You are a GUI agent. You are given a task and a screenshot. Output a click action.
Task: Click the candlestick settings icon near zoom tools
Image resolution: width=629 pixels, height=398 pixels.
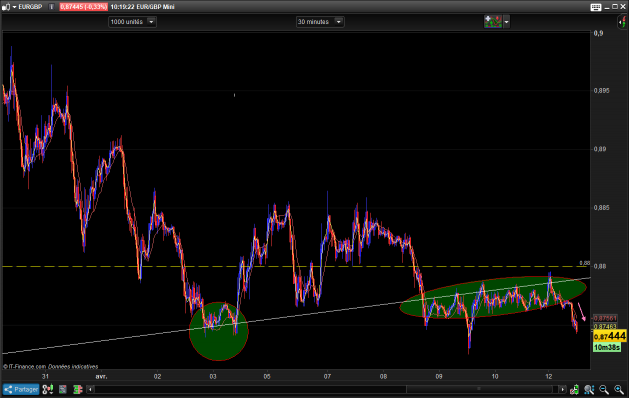(x=574, y=389)
